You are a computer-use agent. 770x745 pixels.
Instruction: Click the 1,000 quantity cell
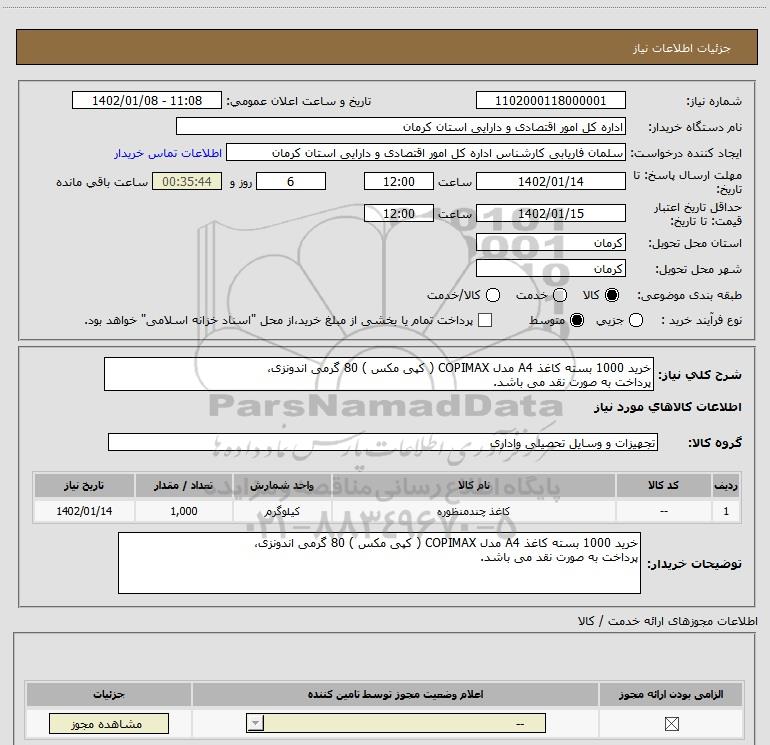point(184,511)
